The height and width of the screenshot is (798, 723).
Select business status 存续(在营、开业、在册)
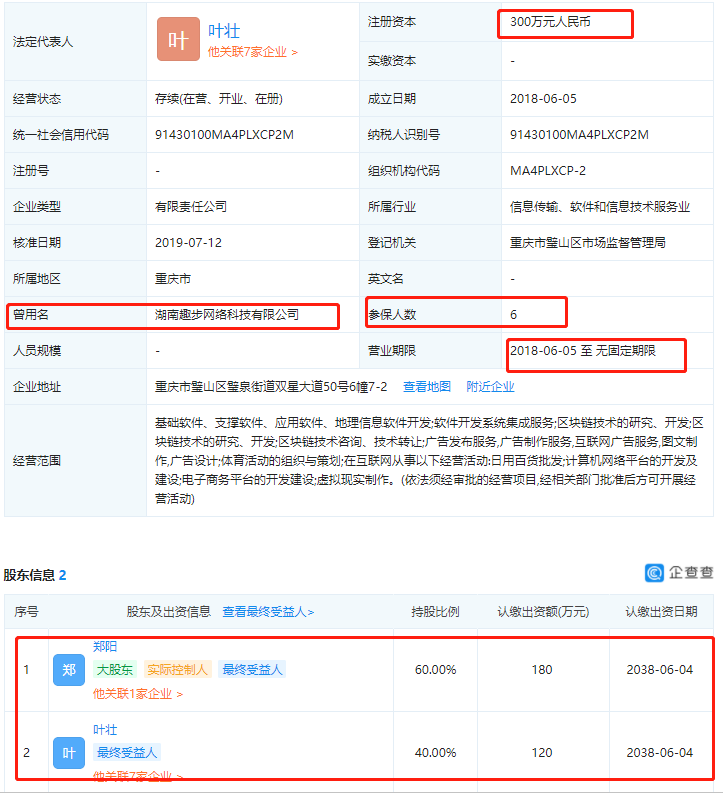(x=219, y=99)
